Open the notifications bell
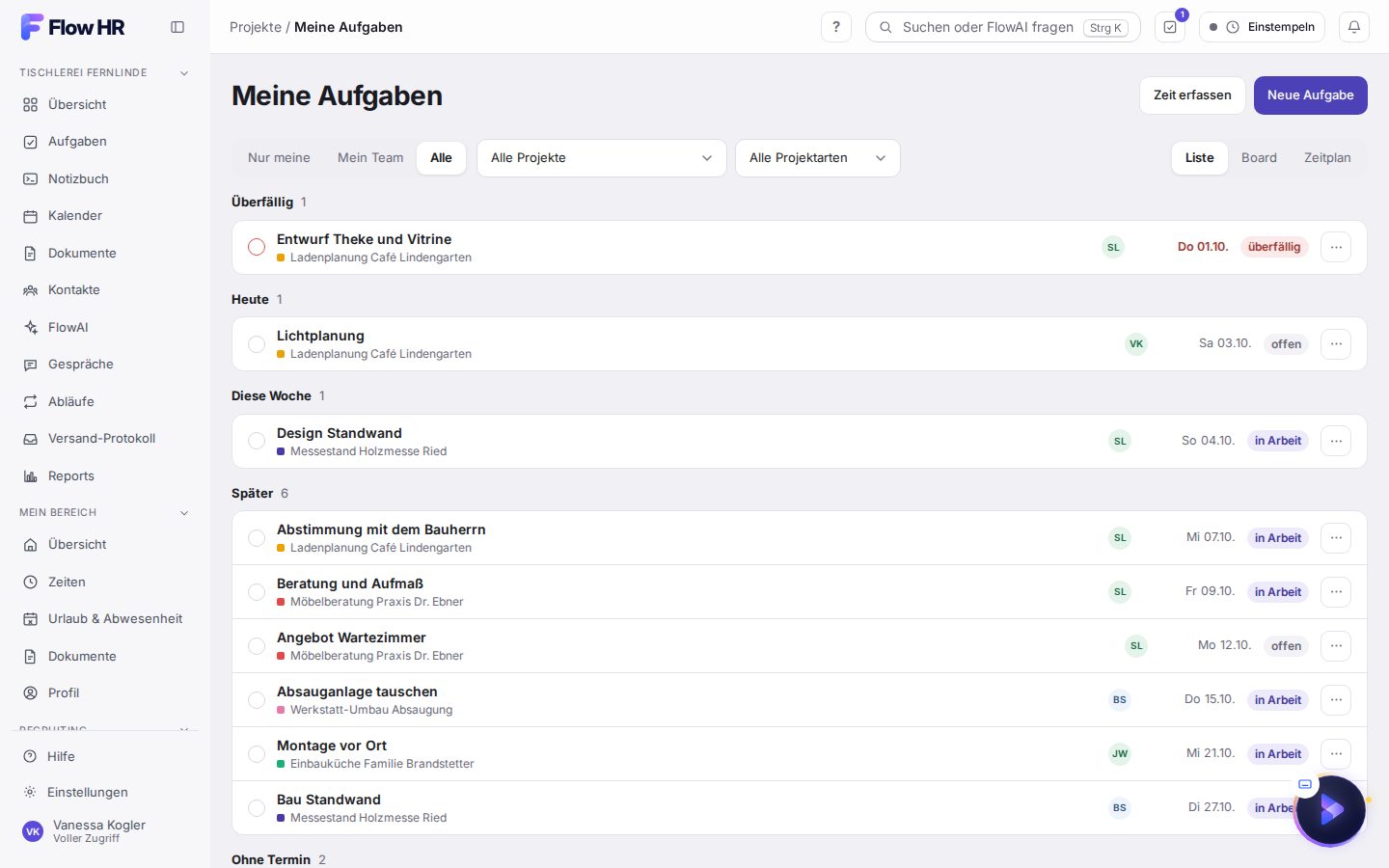This screenshot has width=1389, height=868. pyautogui.click(x=1354, y=27)
